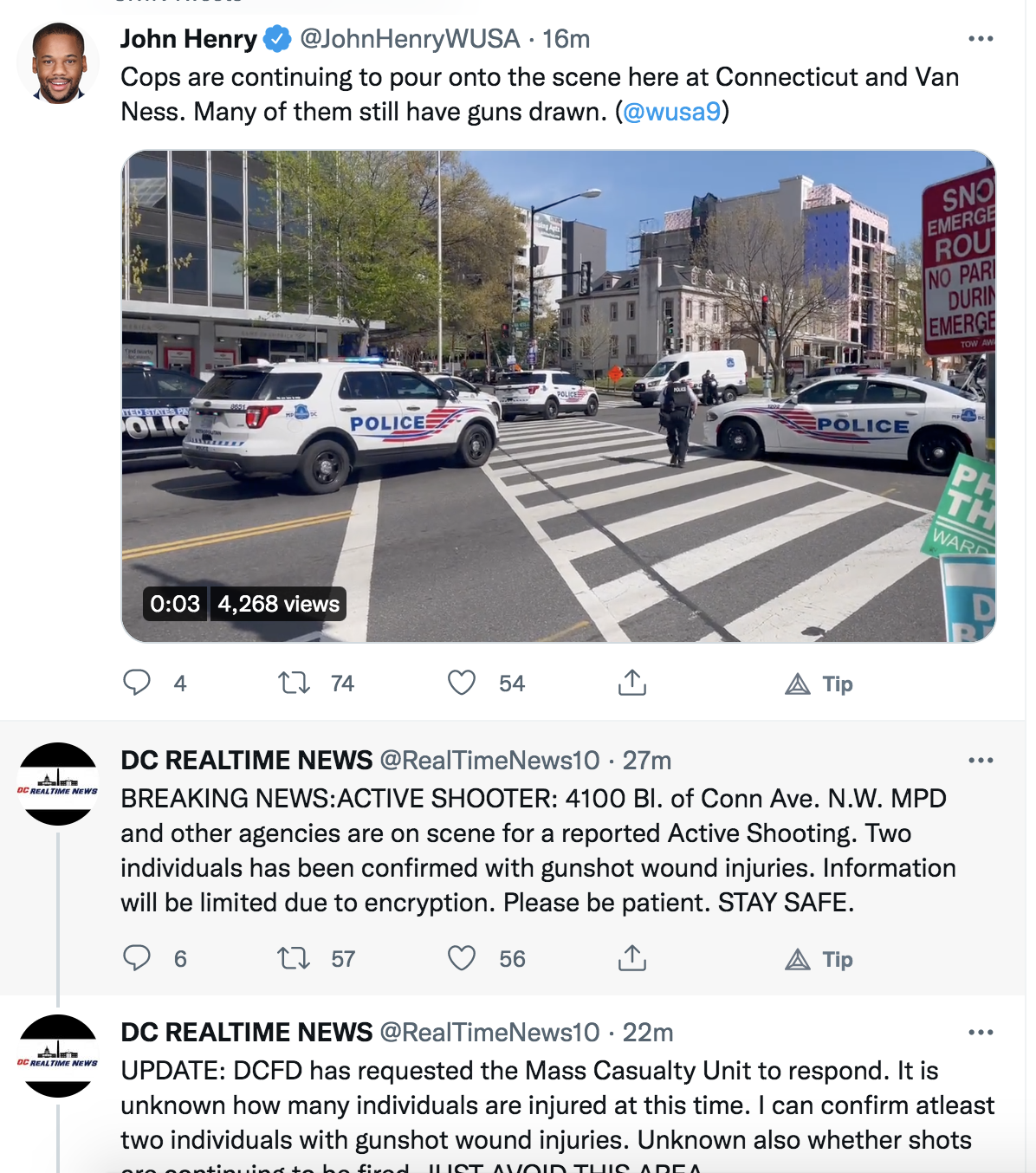Reply to the ACTIVE SHOOTER breaking news tweet
Image resolution: width=1036 pixels, height=1173 pixels.
[x=137, y=958]
